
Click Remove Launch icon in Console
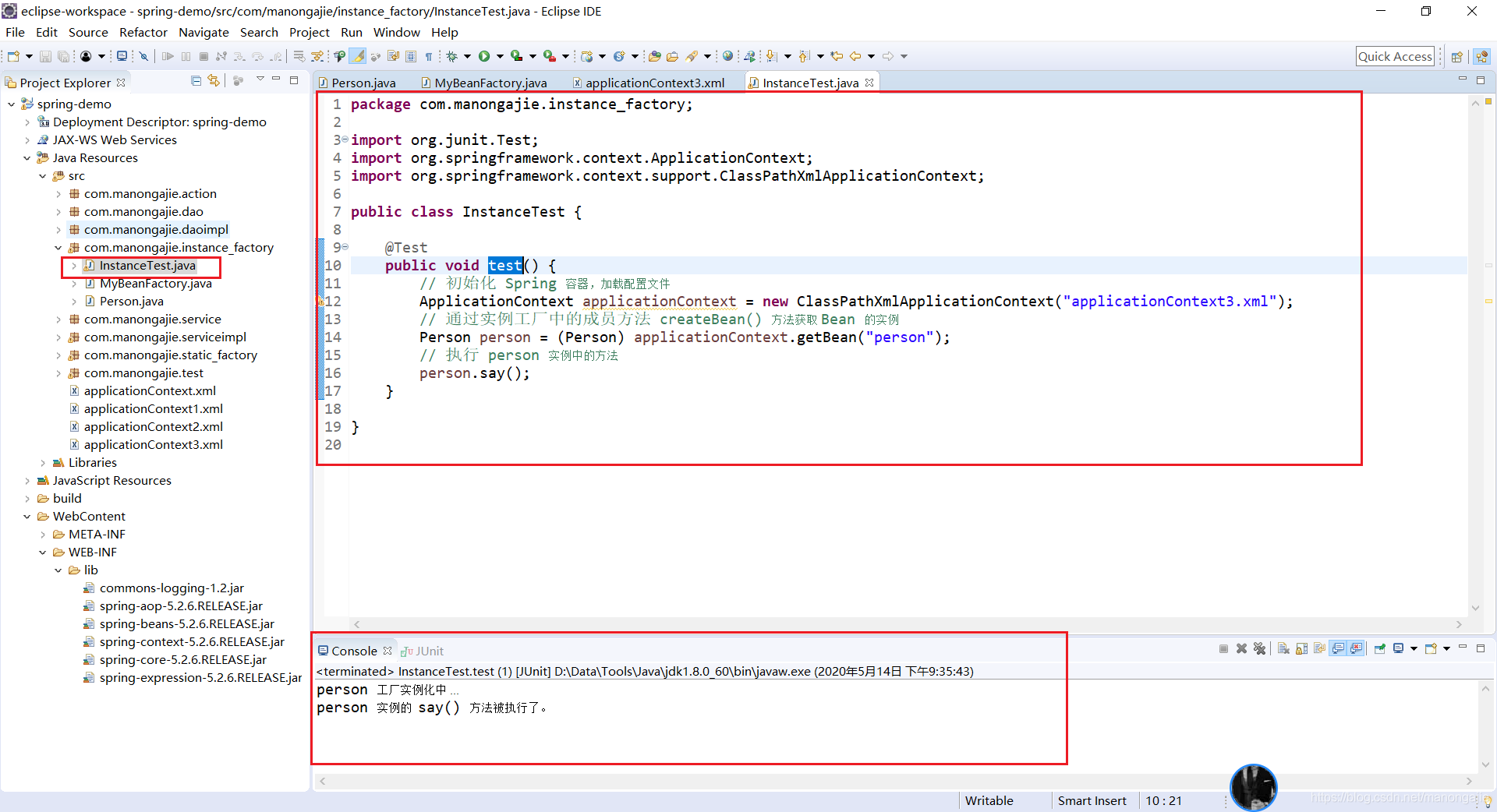pyautogui.click(x=1241, y=648)
